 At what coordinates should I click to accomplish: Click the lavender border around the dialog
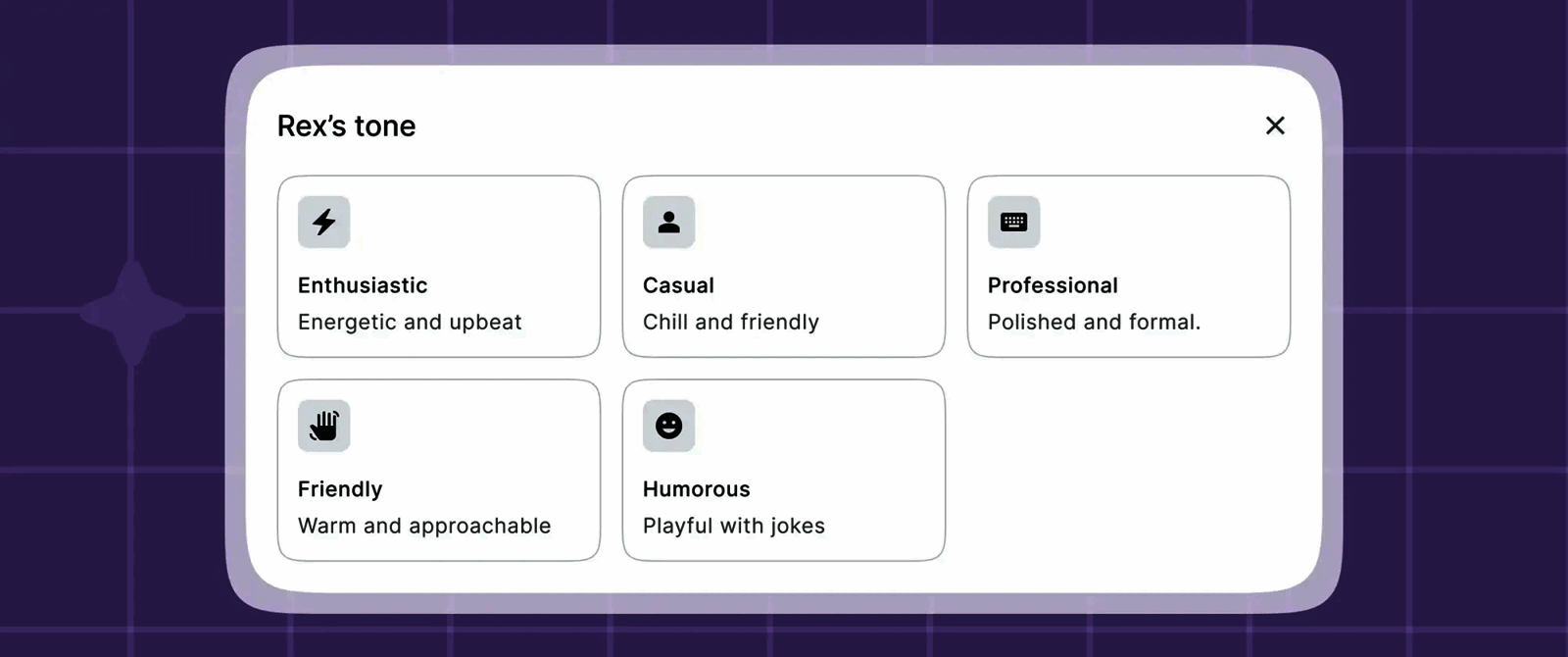[784, 55]
